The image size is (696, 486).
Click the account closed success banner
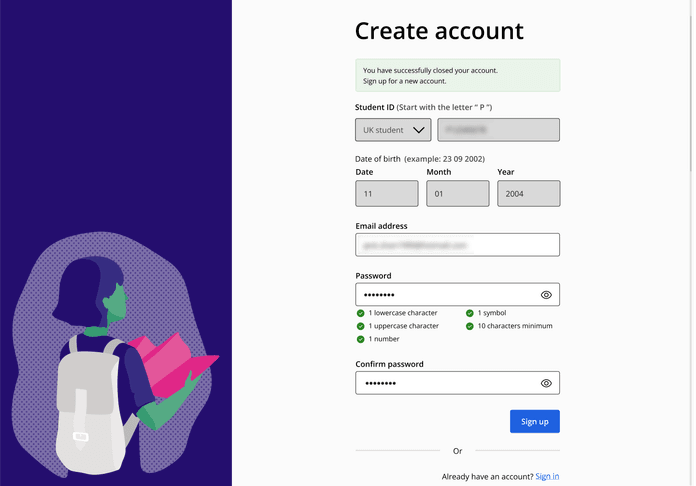coord(457,76)
